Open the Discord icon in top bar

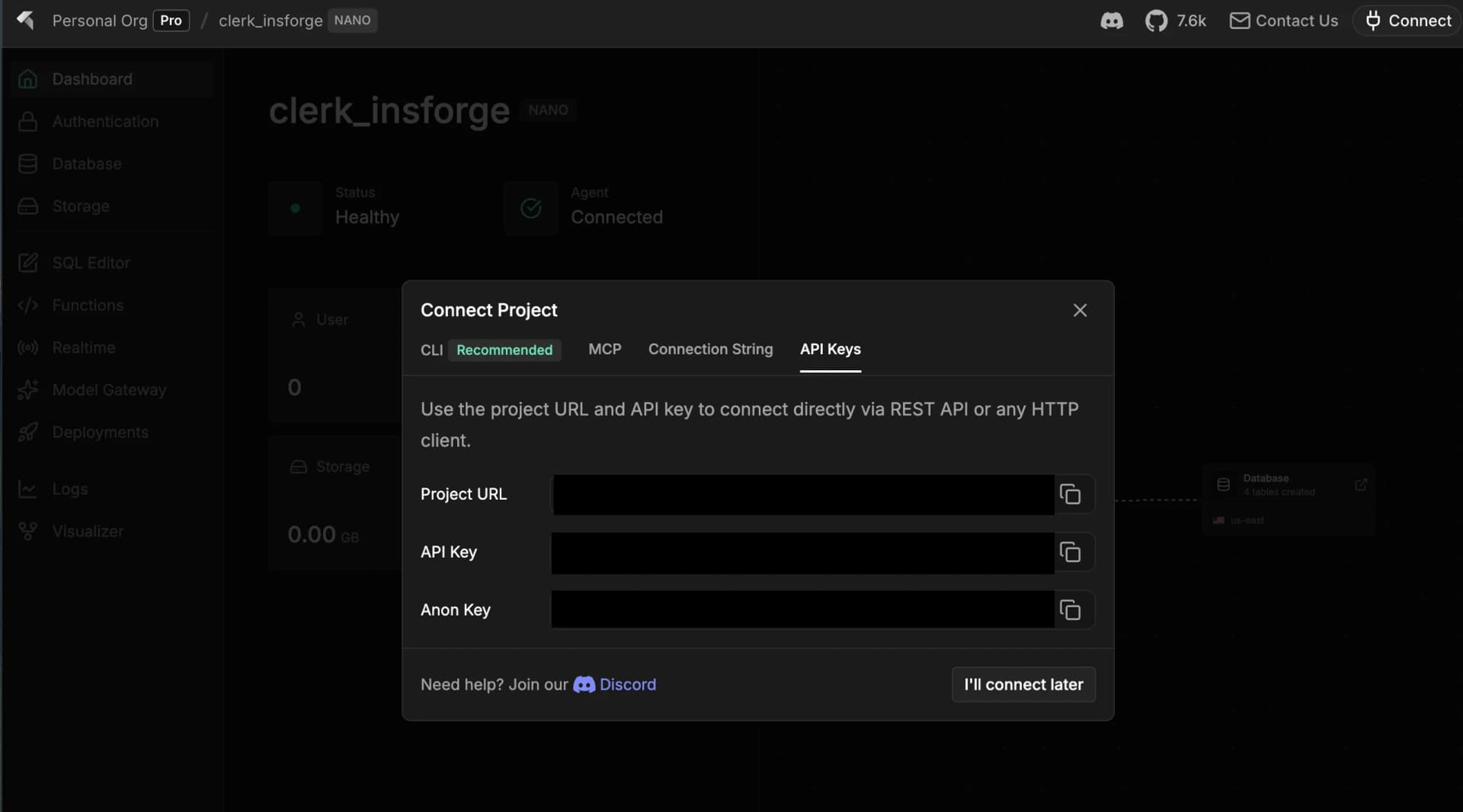(x=1112, y=21)
